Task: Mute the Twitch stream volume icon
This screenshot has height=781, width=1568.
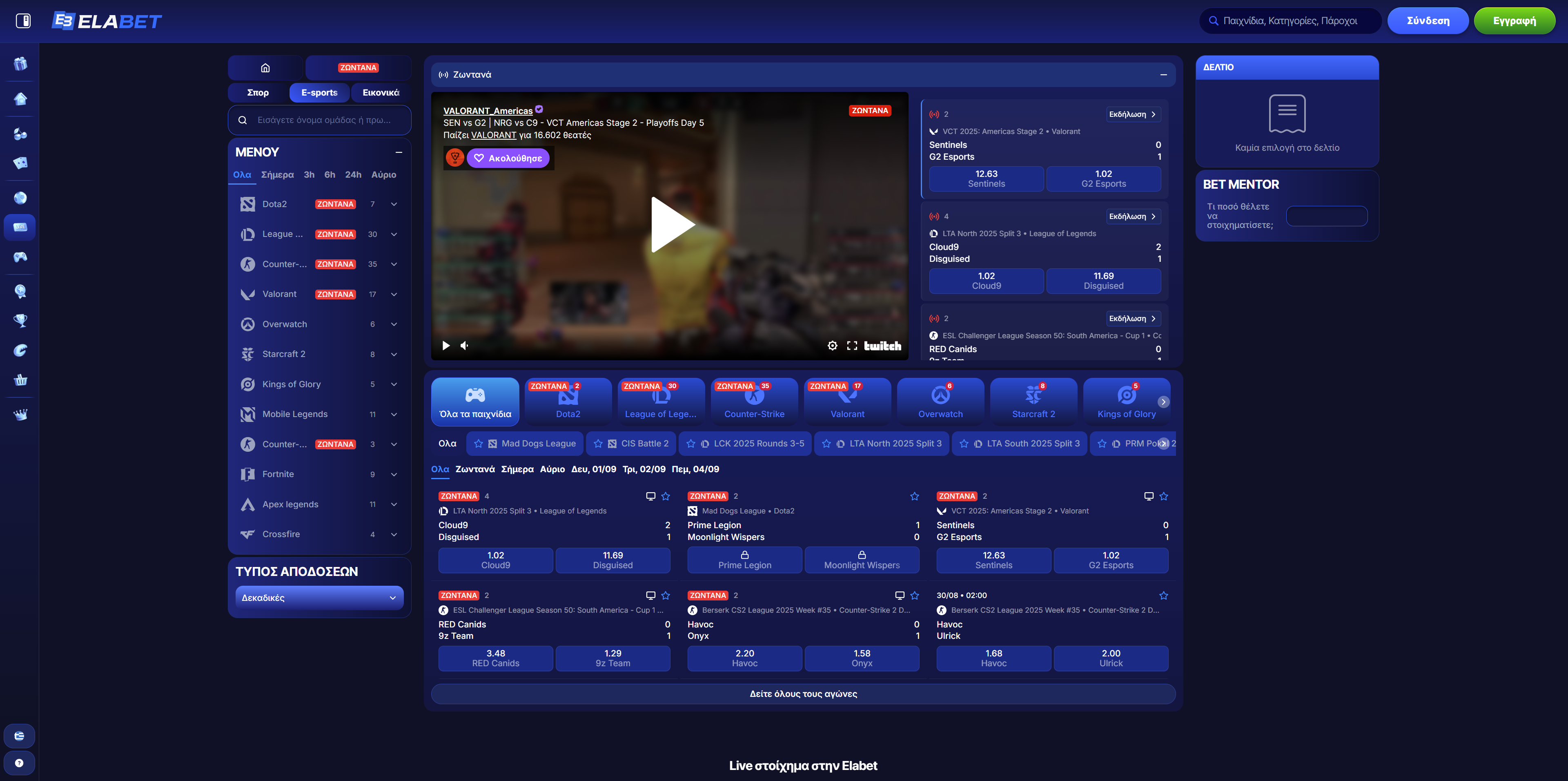Action: [464, 346]
